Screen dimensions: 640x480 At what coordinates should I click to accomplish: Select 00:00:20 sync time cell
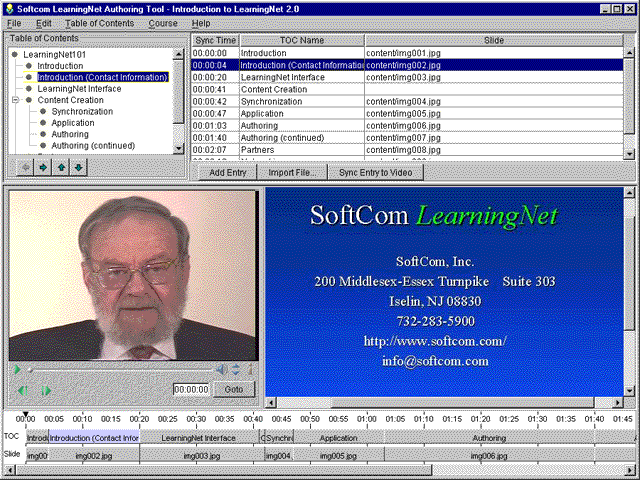click(x=215, y=77)
